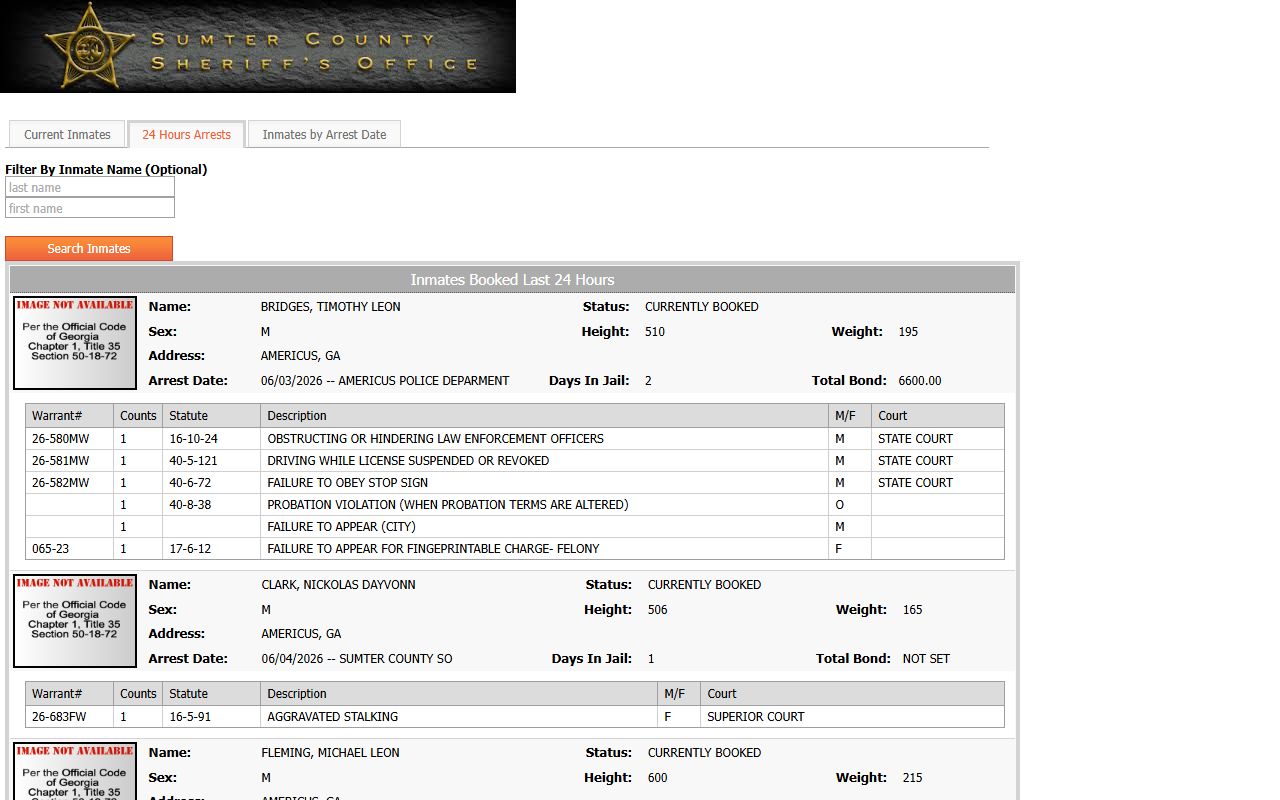The width and height of the screenshot is (1280, 800).
Task: Click the NOT SET bond value for Clark
Action: point(926,659)
